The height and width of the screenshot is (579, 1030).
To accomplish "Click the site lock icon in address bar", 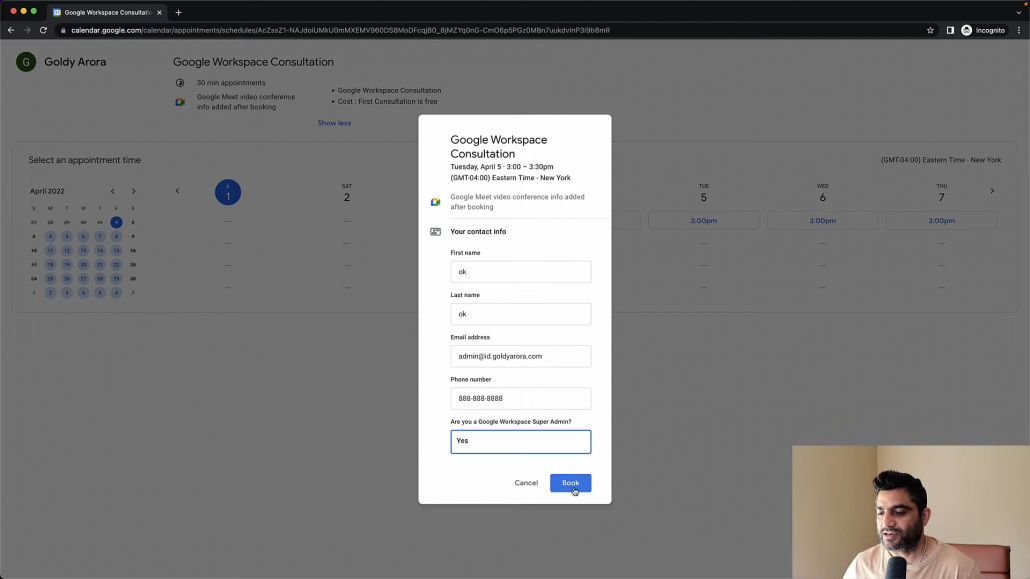I will pos(63,30).
